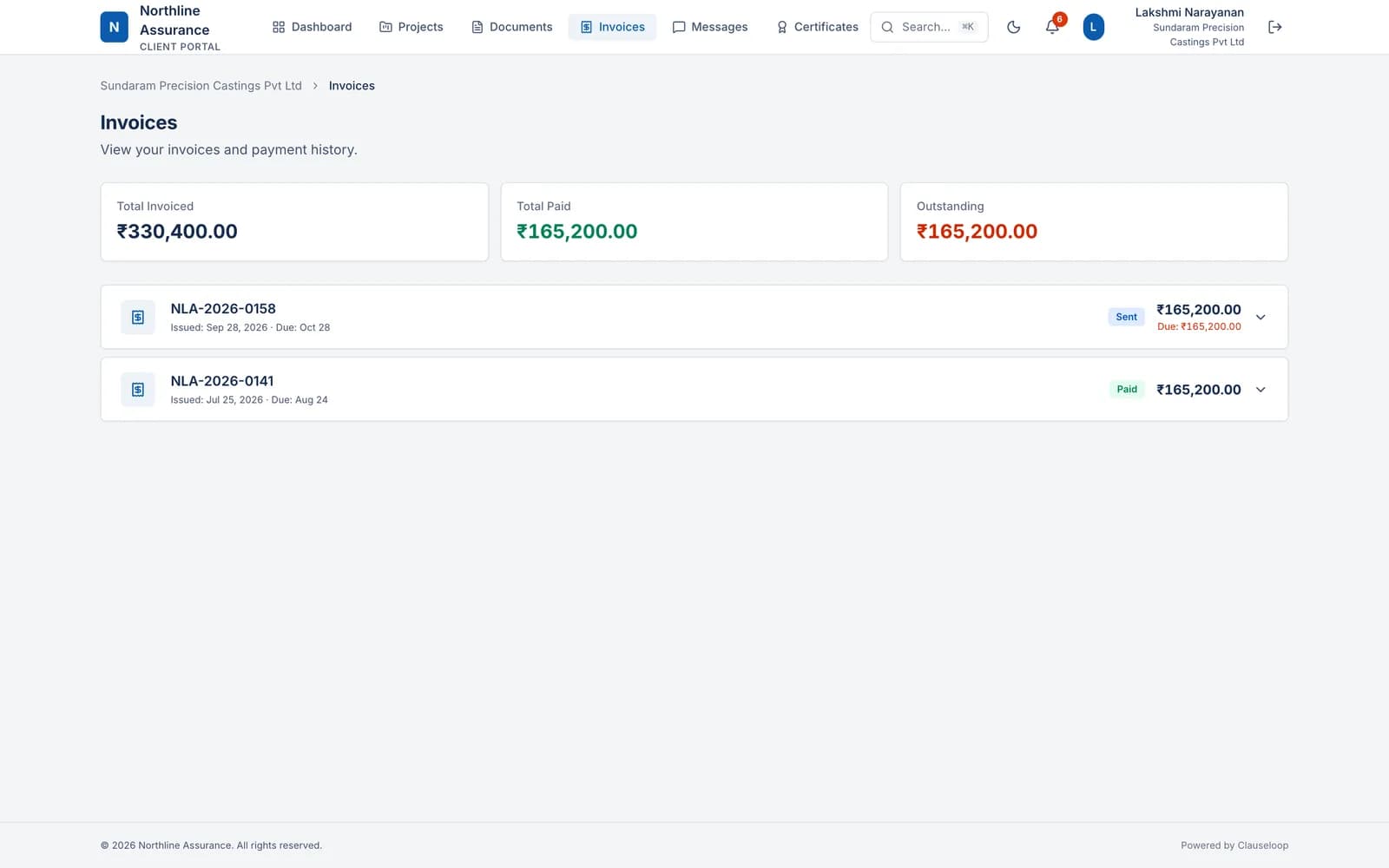Open the Dashboard tab
1389x868 pixels.
pyautogui.click(x=312, y=27)
